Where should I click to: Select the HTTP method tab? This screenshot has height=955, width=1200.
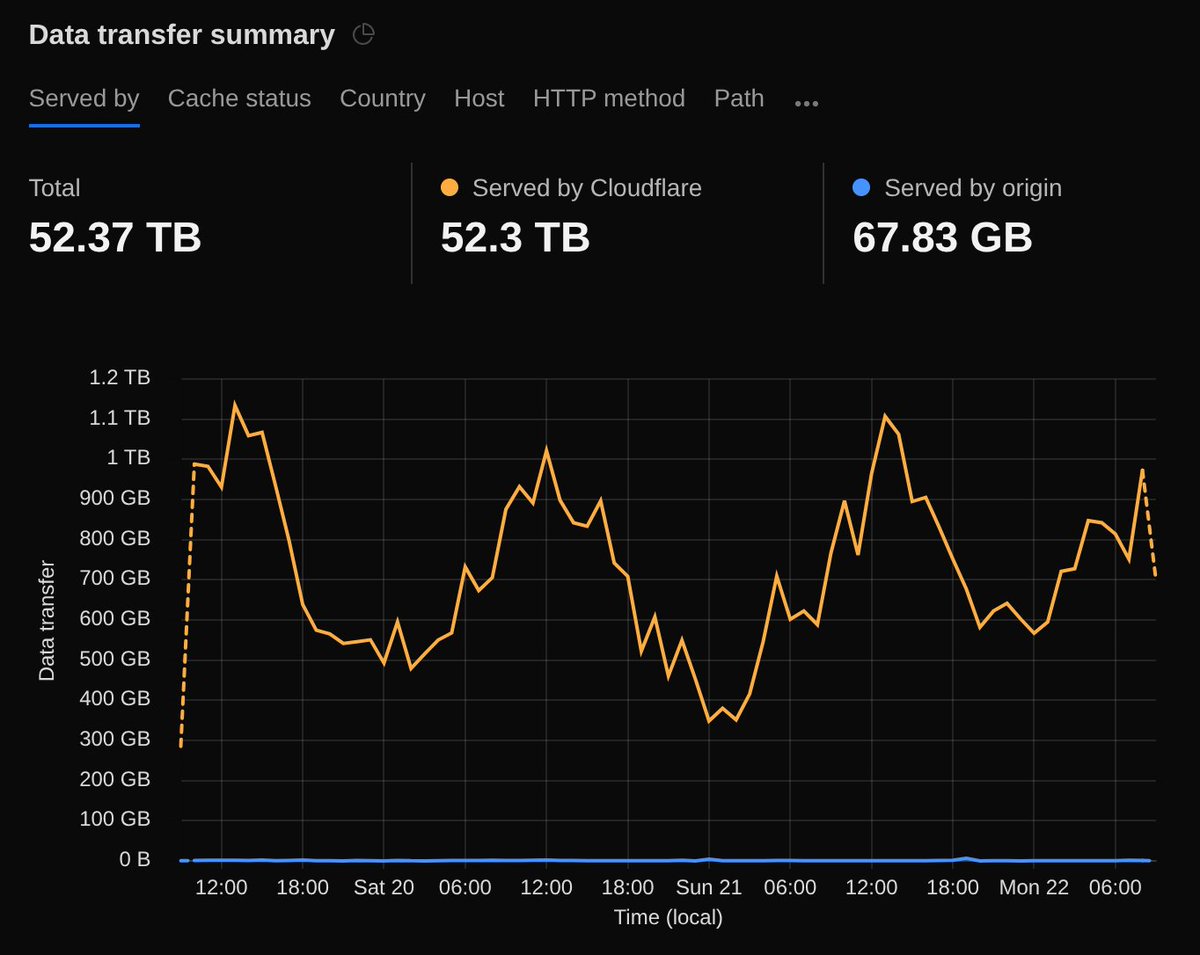(x=610, y=98)
